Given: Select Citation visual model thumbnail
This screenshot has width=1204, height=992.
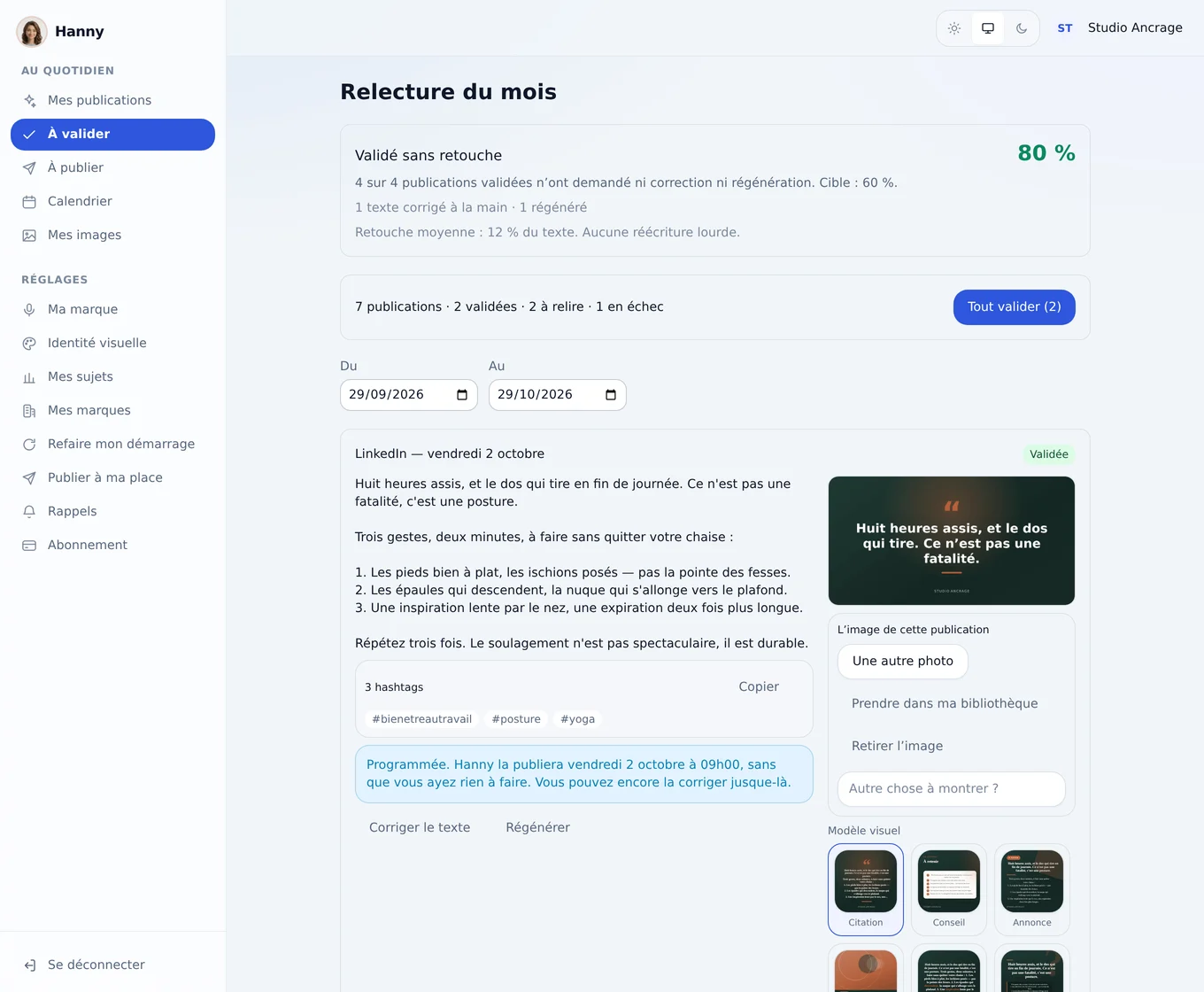Looking at the screenshot, I should pyautogui.click(x=866, y=889).
